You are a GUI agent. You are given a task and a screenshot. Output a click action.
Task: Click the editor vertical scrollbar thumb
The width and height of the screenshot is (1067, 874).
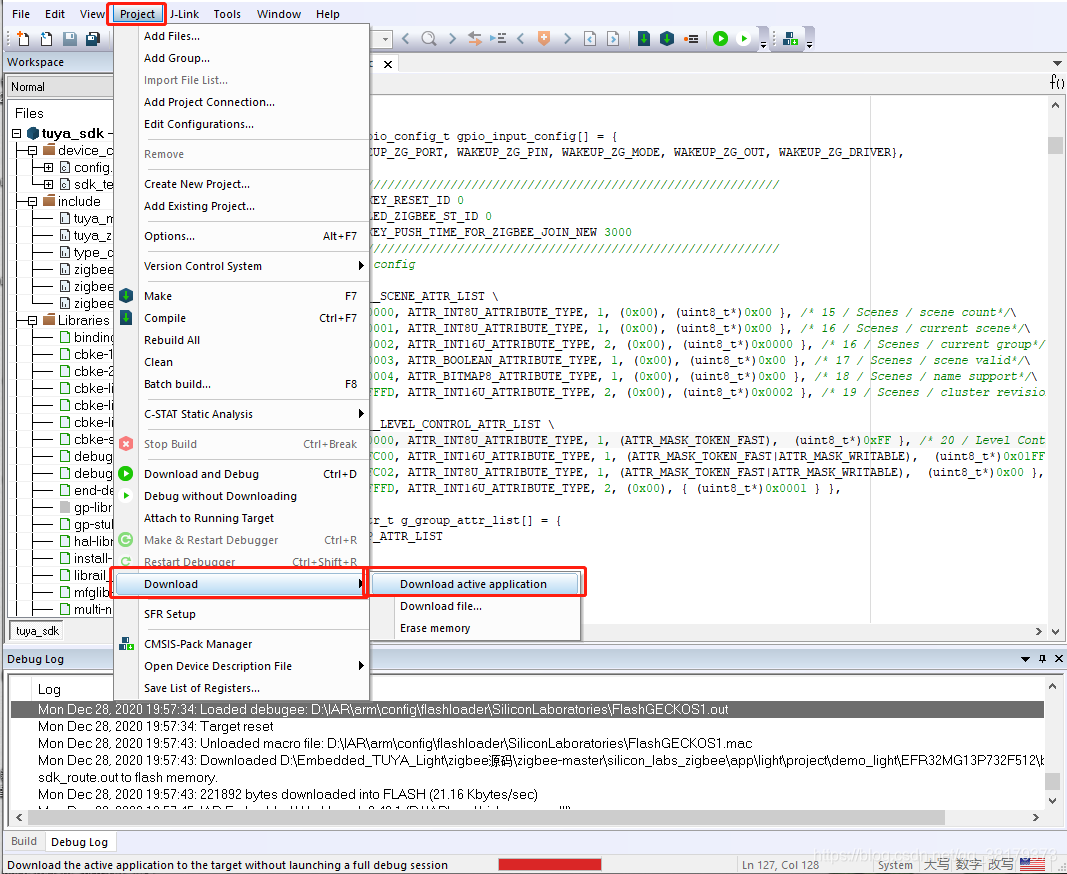1055,145
